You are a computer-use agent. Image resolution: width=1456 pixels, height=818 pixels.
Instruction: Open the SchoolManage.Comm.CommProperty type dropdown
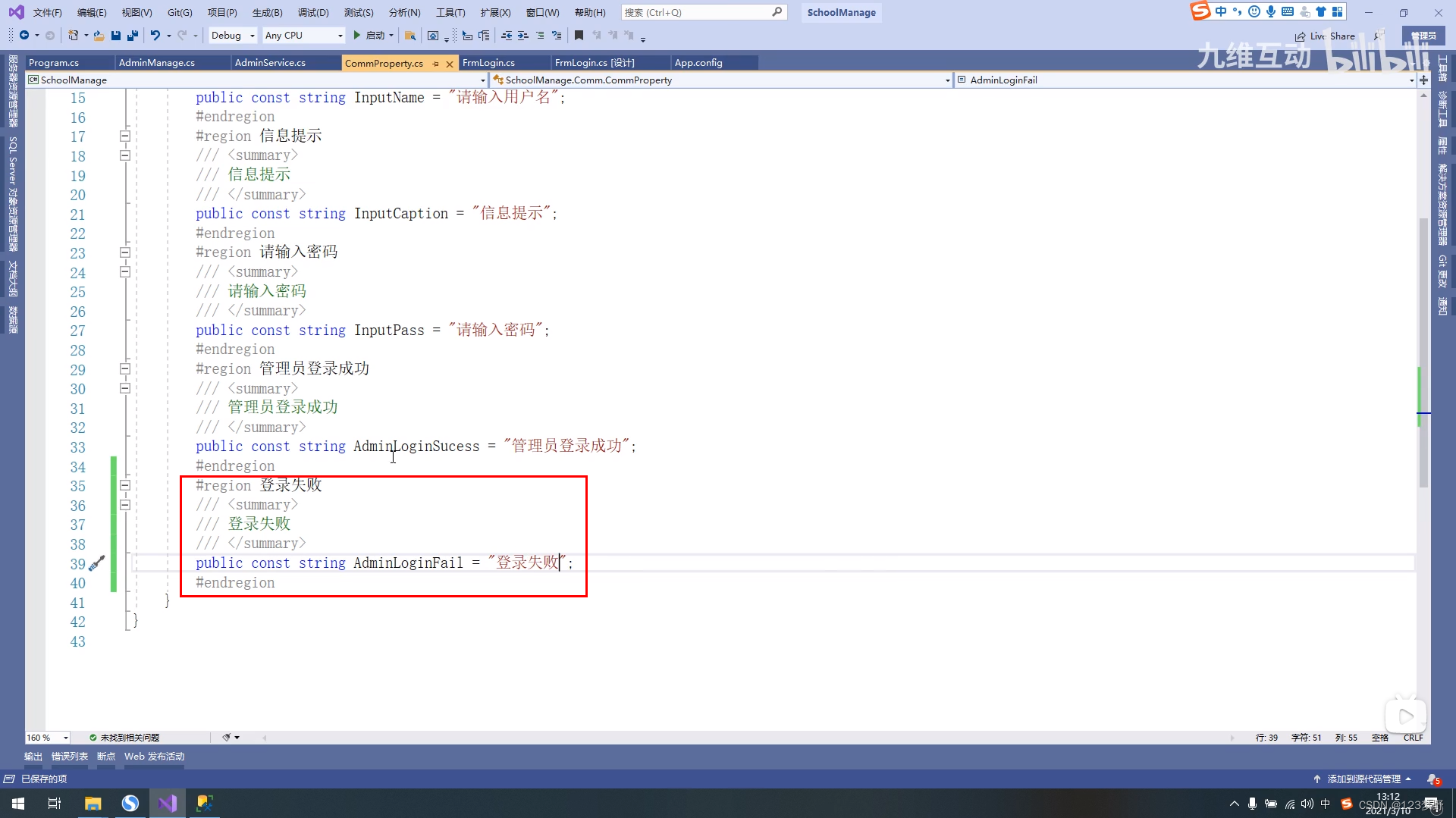tap(720, 80)
